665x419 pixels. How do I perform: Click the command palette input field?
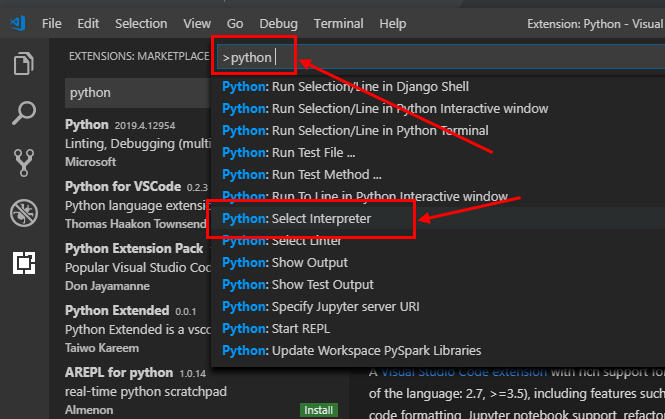(441, 57)
